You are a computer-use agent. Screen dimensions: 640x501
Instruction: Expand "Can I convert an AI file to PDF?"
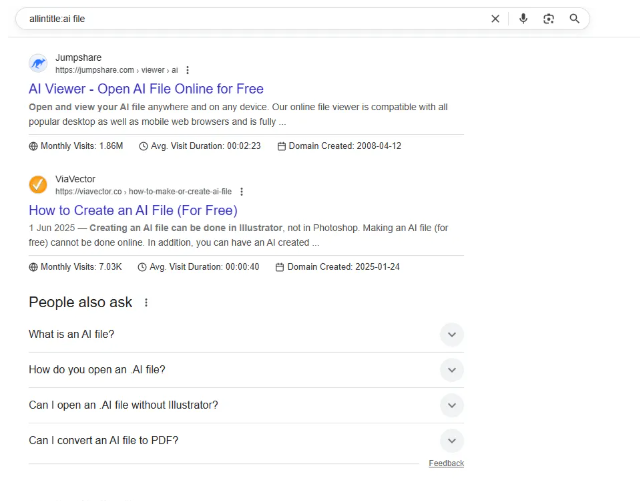click(x=451, y=440)
